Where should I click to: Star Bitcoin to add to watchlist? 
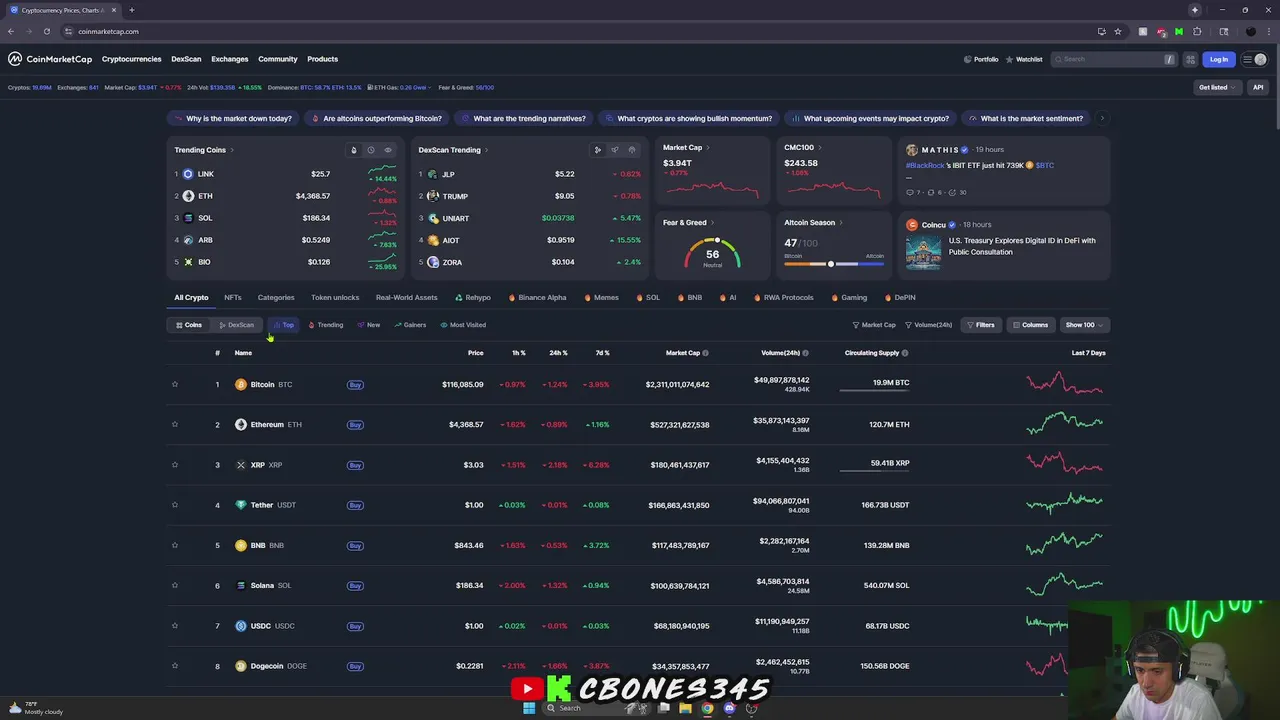coord(175,384)
